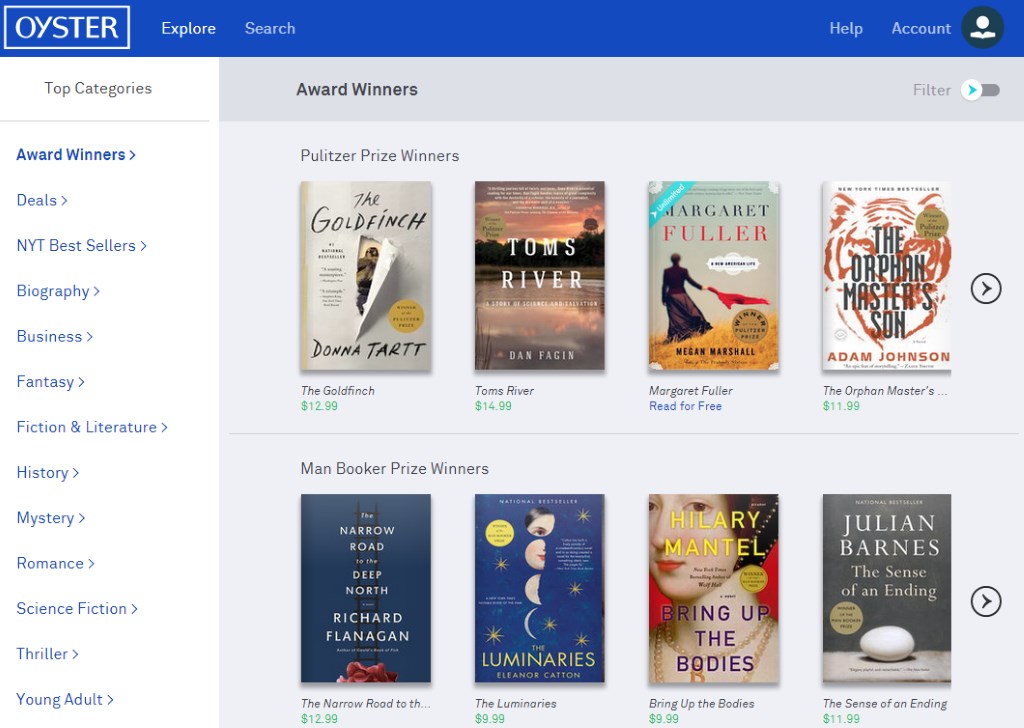Open The Goldfinch book cover
Viewport: 1024px width, 728px height.
tap(366, 276)
